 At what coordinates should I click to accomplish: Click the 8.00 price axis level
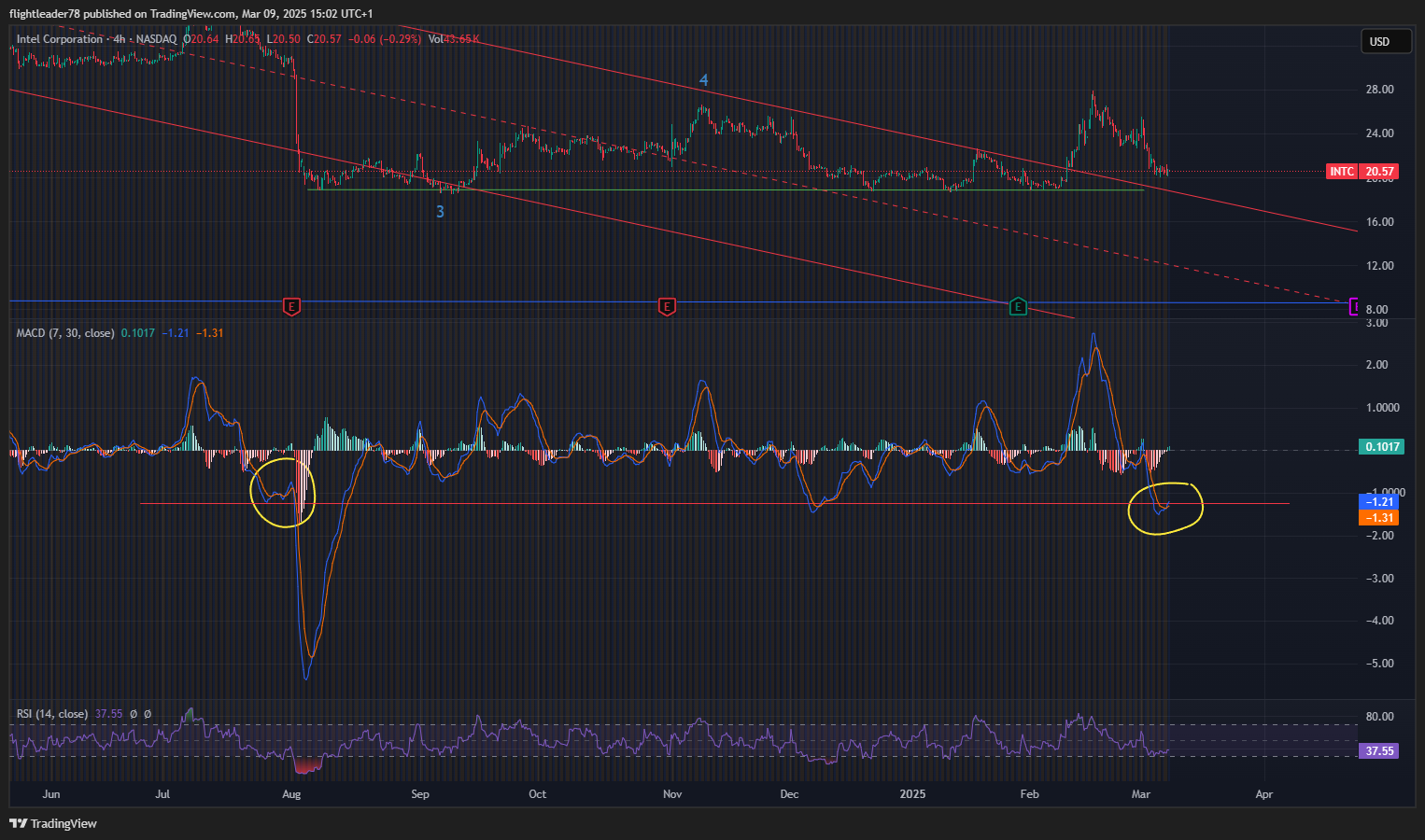point(1377,310)
